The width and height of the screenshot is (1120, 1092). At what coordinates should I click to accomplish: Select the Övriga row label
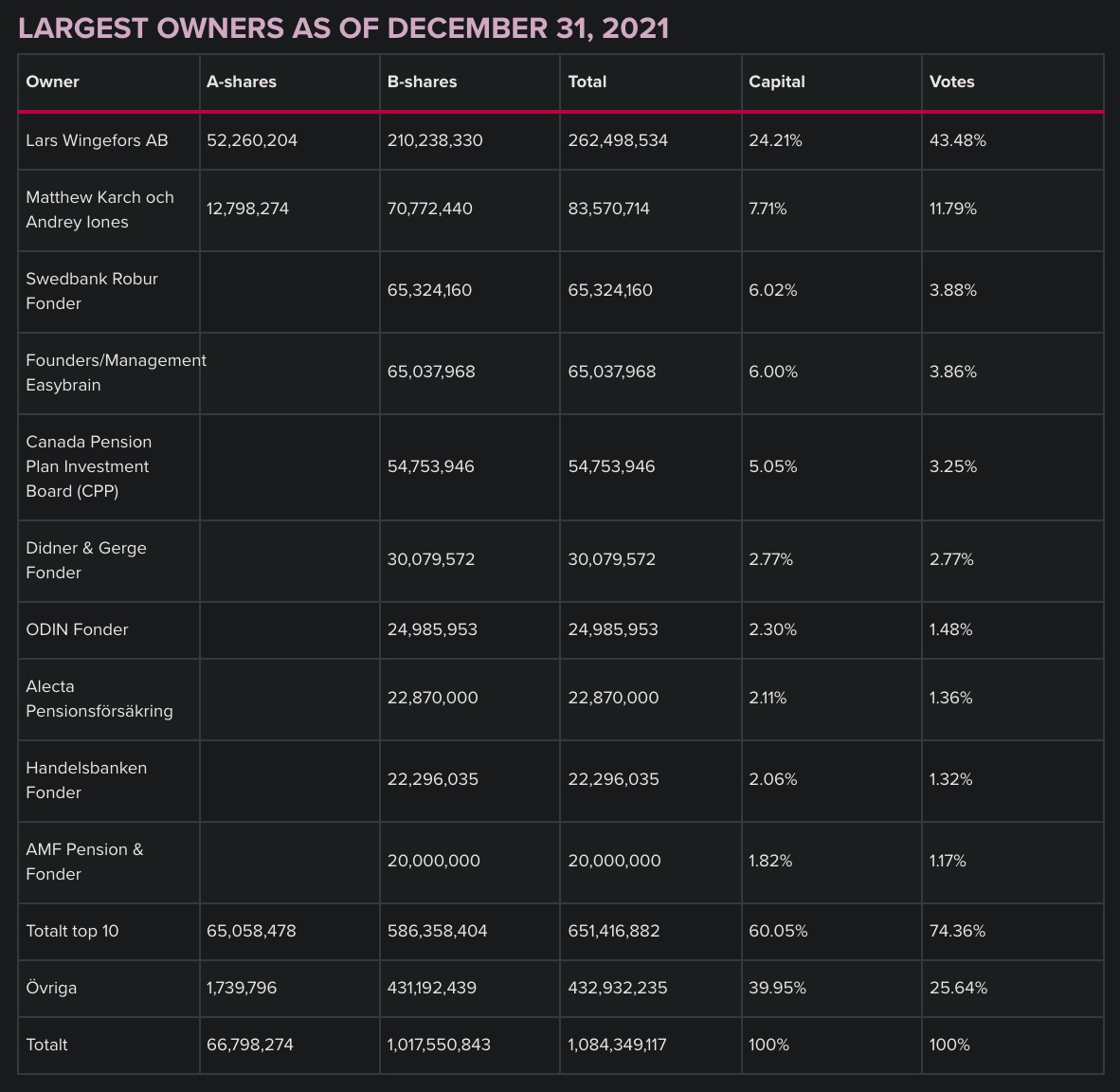(x=51, y=988)
